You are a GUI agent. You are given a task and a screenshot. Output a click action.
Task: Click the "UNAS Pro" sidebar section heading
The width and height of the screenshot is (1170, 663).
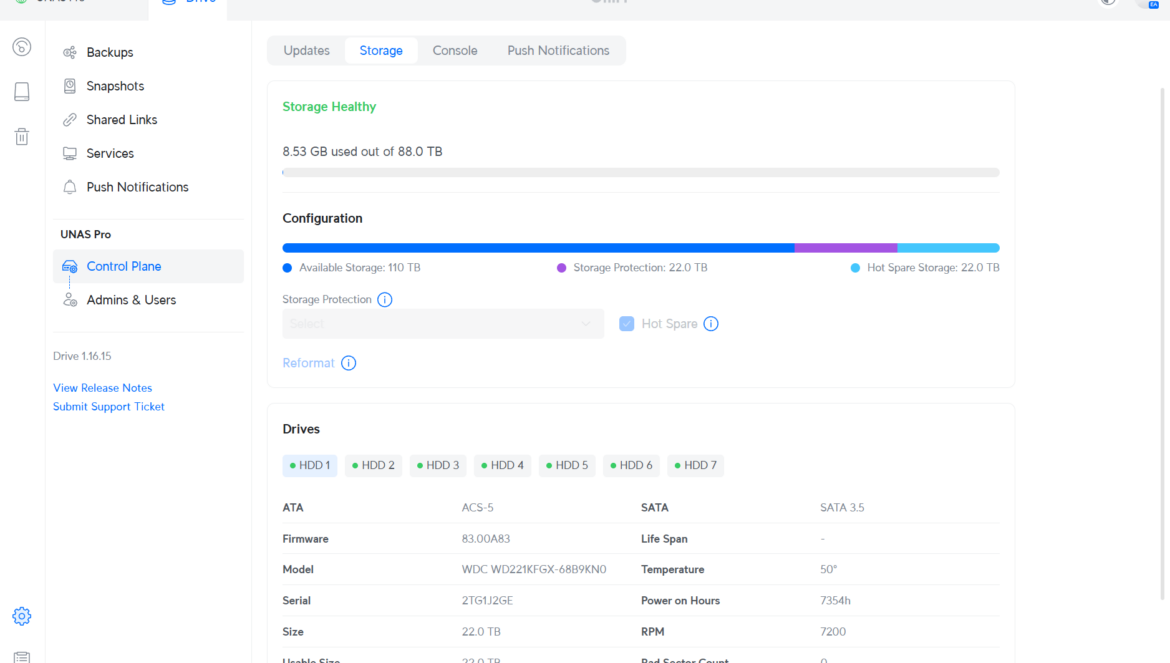click(x=86, y=234)
